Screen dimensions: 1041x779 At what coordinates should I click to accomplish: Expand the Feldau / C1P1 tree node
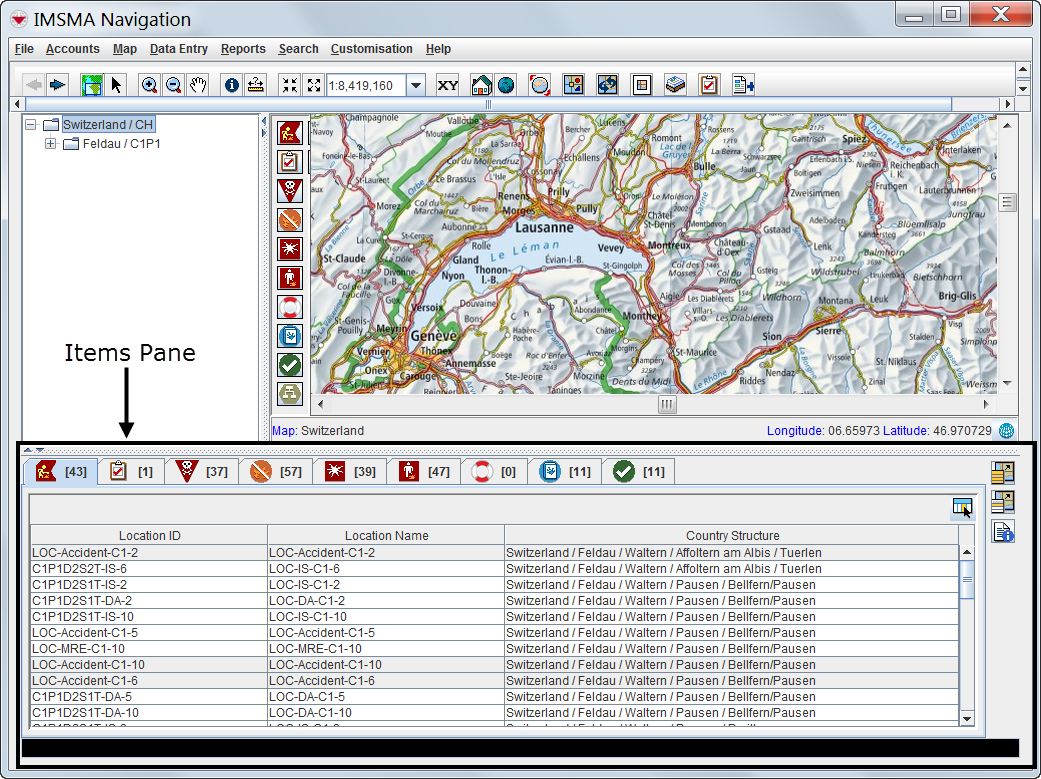(51, 144)
